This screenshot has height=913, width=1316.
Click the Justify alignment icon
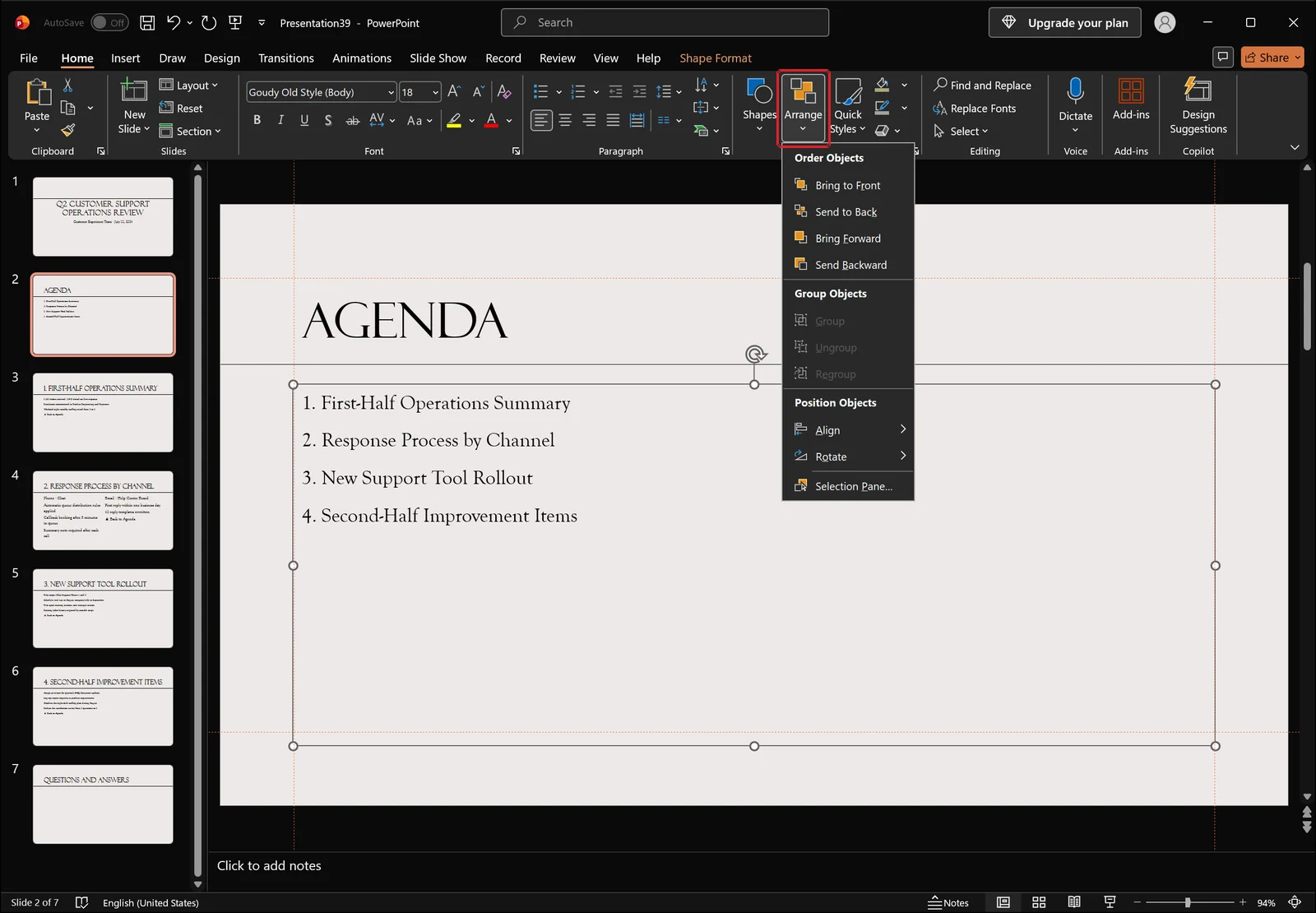point(613,121)
